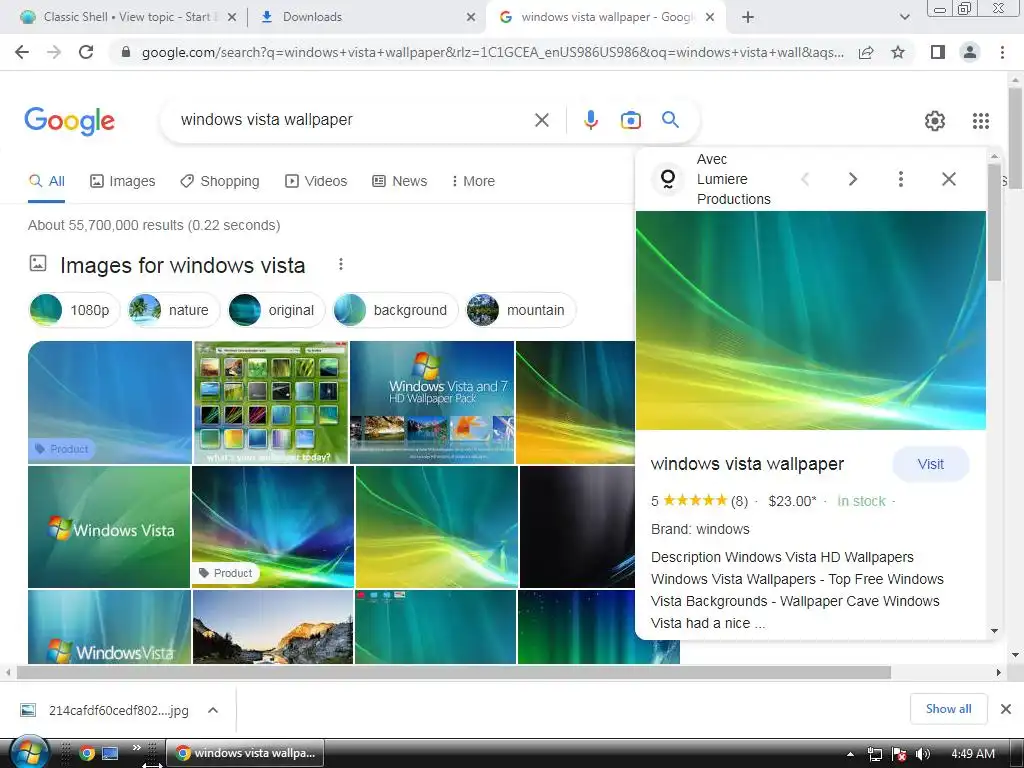The image size is (1024, 768).
Task: Filter images by mountain chip
Action: pos(520,310)
